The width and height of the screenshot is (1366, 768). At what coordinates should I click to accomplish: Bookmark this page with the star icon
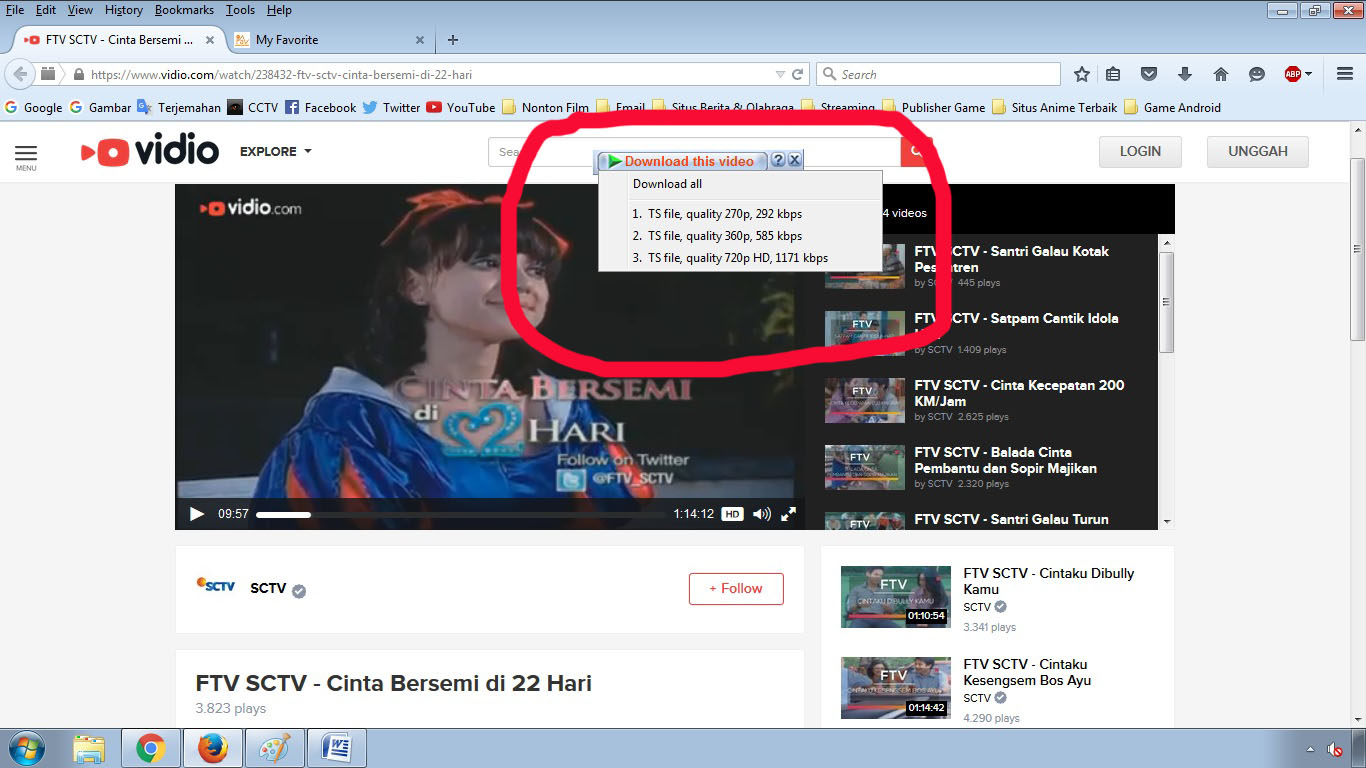click(x=1081, y=74)
